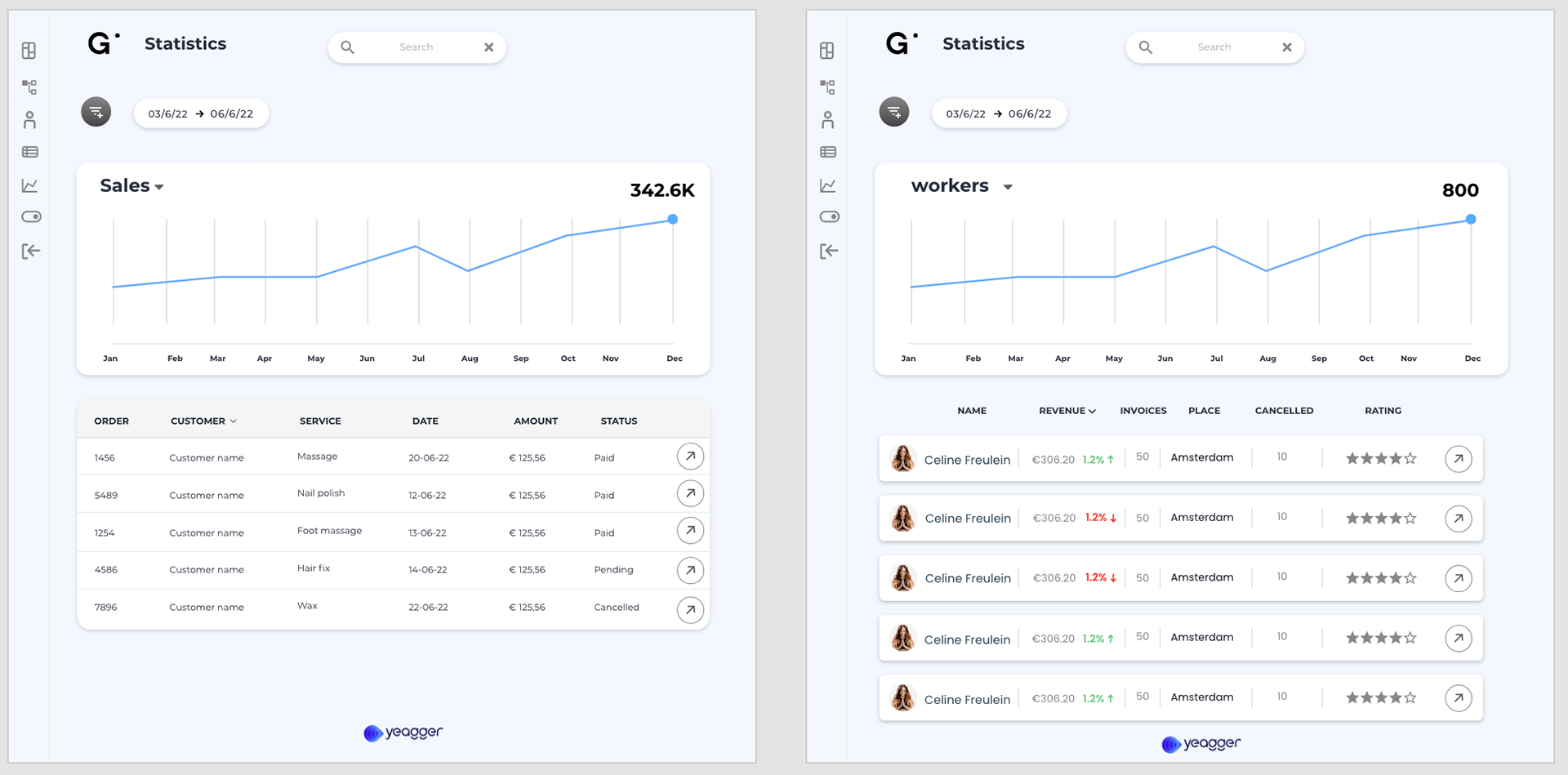Toggle the switch icon in the right sidebar
Screen dimensions: 1568x775
[x=829, y=216]
